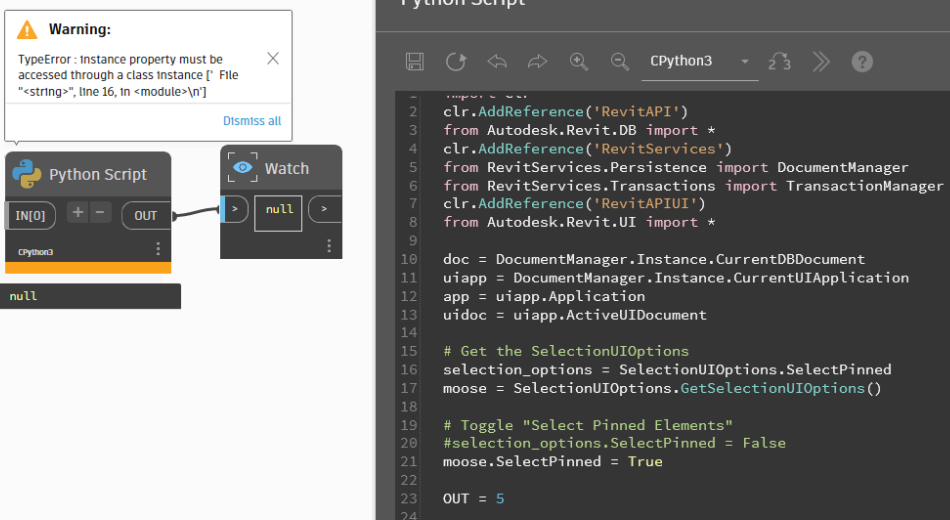Click 'RevitServices' string on line 4
The height and width of the screenshot is (520, 950).
pos(659,149)
